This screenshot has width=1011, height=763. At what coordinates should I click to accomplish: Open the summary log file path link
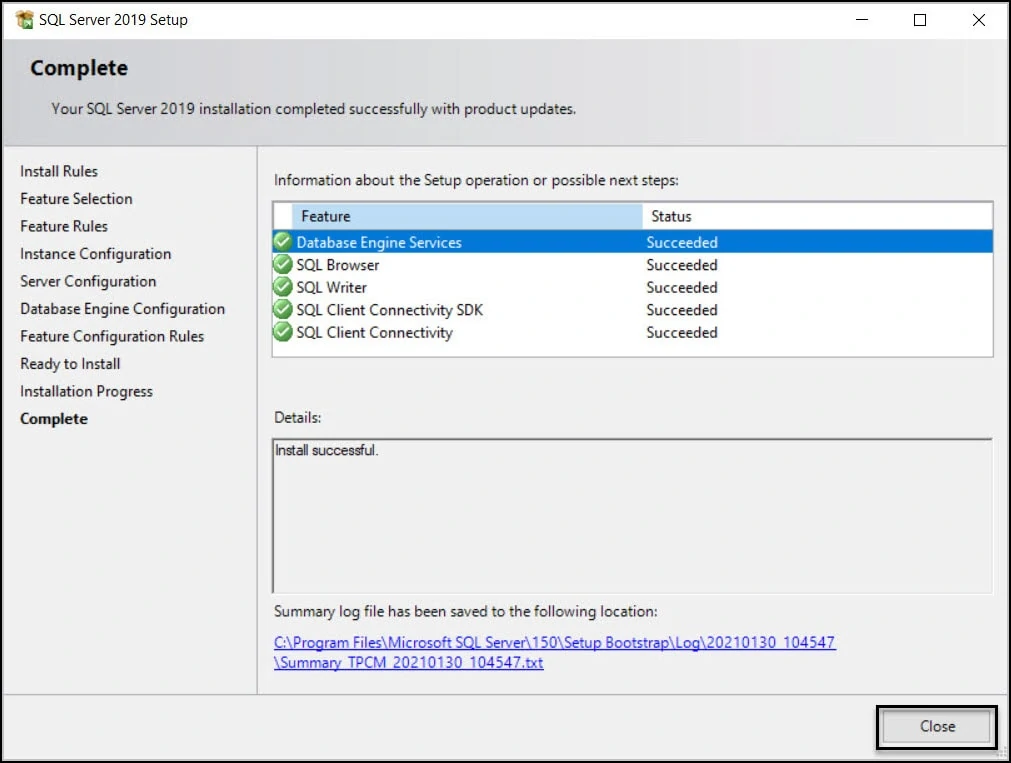[555, 652]
